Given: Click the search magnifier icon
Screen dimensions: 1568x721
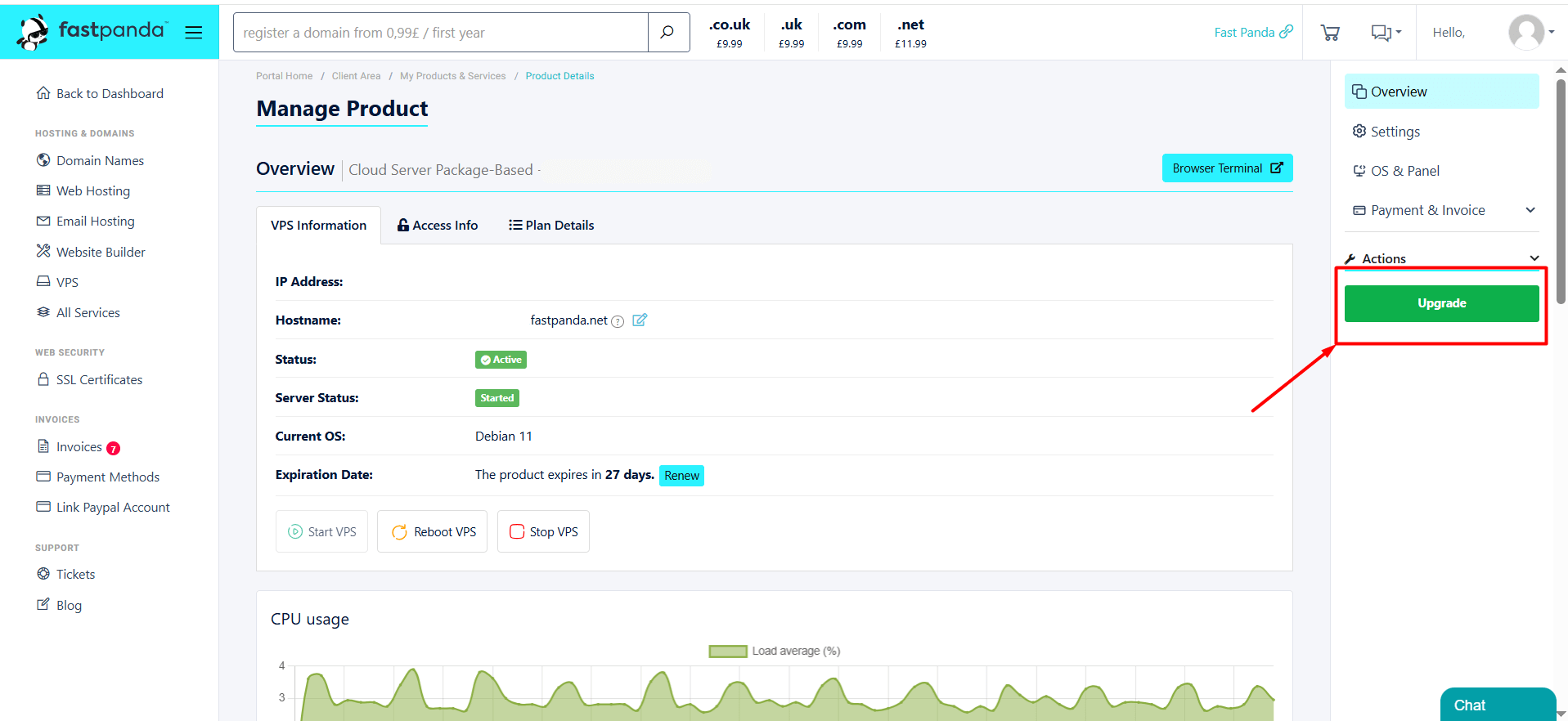Looking at the screenshot, I should coord(667,33).
